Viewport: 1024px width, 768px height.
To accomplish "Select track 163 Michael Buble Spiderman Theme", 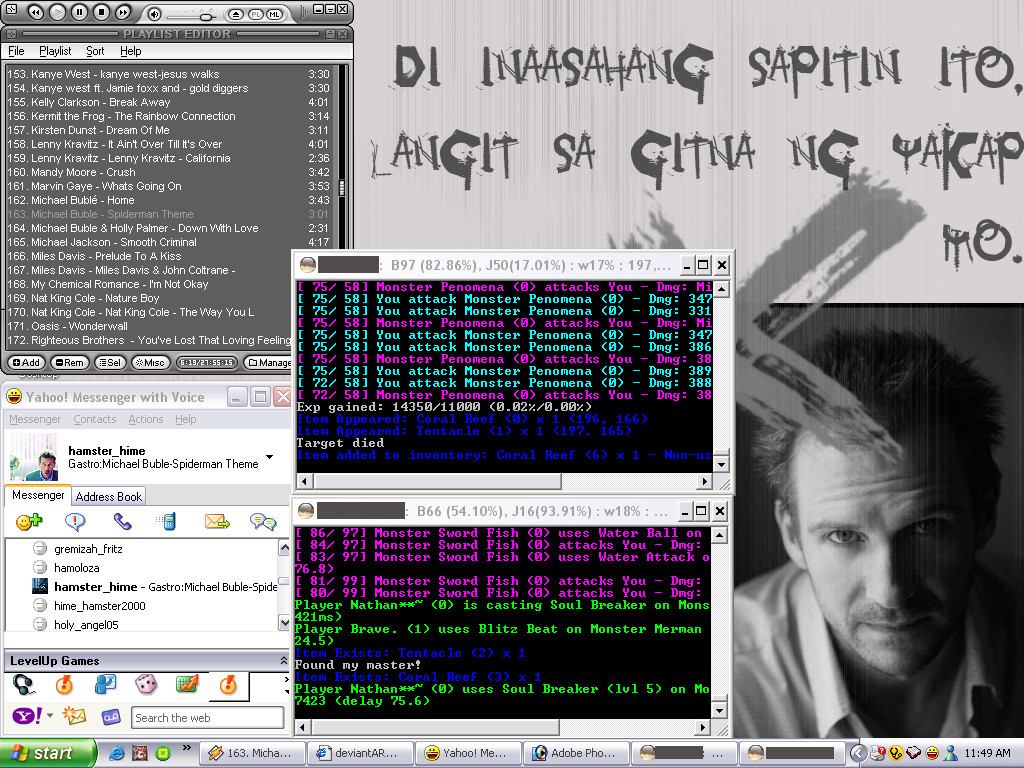I will pyautogui.click(x=170, y=214).
